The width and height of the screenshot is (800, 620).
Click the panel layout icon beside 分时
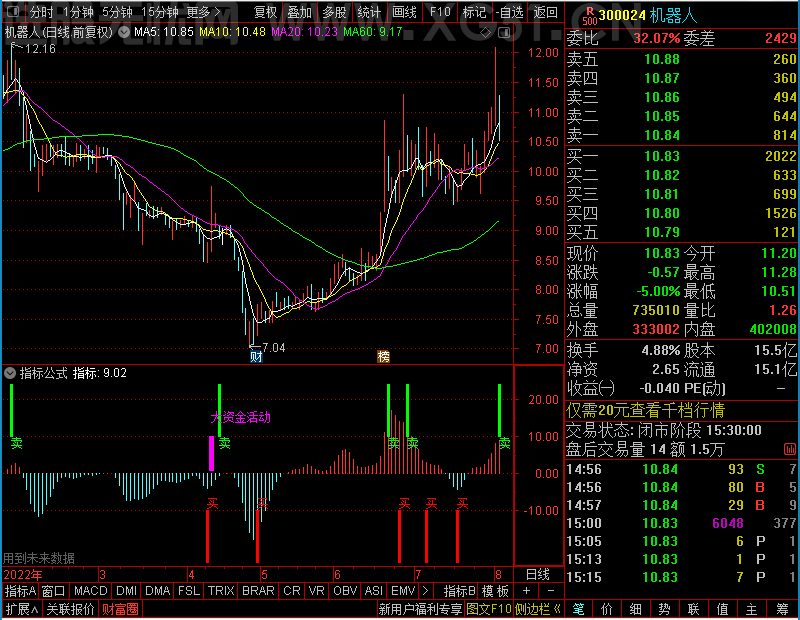[x=14, y=11]
